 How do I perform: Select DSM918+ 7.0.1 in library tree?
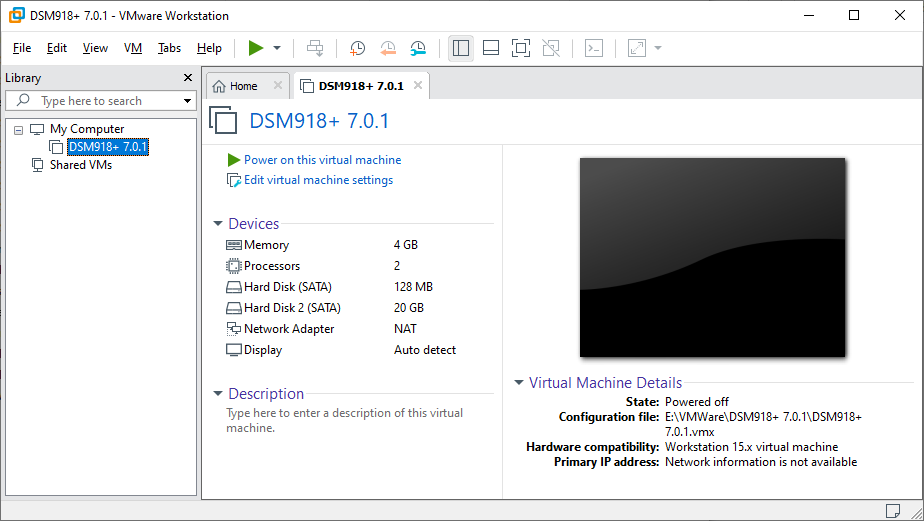[108, 147]
